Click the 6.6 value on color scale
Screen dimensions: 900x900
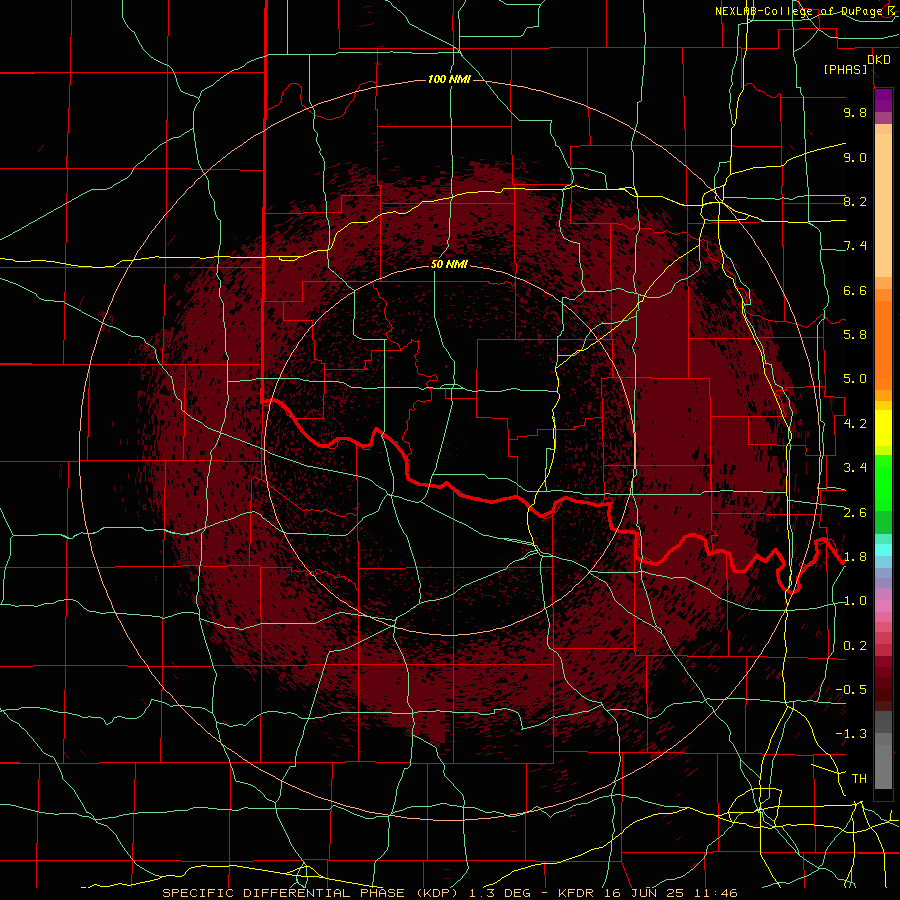pyautogui.click(x=855, y=290)
